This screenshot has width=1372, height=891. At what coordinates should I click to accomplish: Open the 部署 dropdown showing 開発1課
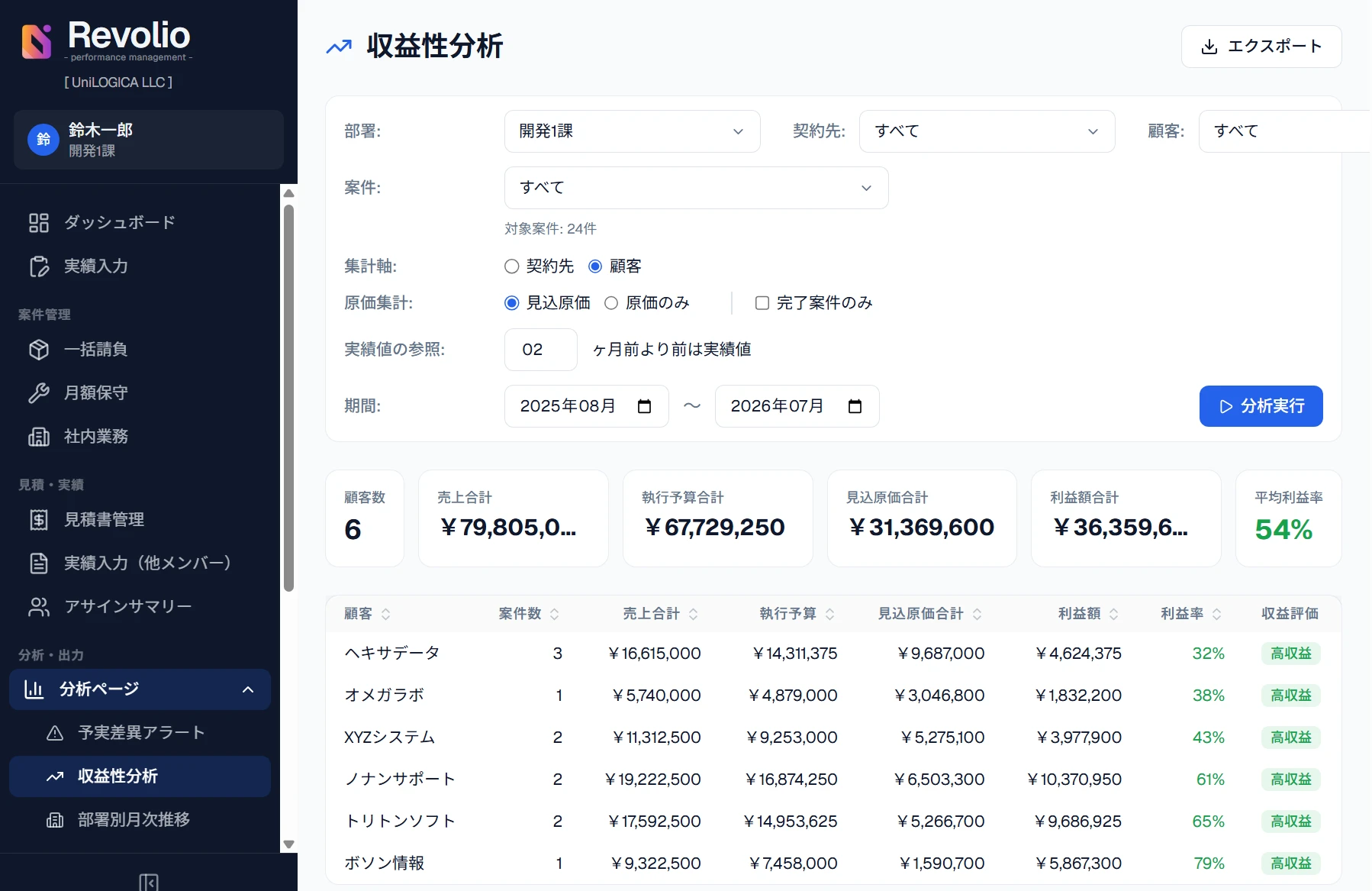coord(633,131)
